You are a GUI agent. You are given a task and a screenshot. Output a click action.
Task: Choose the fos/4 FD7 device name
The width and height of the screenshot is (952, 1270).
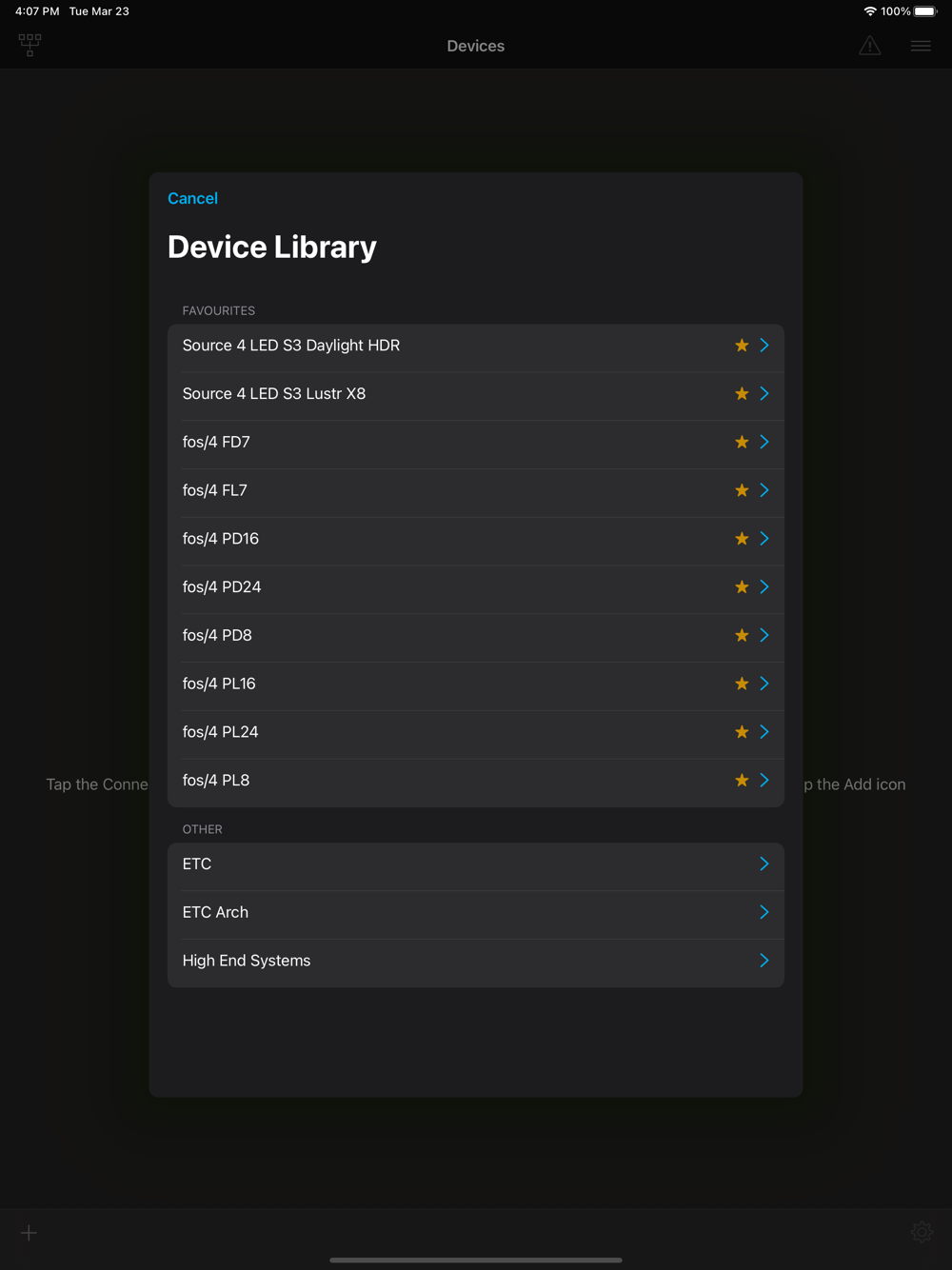tap(216, 442)
